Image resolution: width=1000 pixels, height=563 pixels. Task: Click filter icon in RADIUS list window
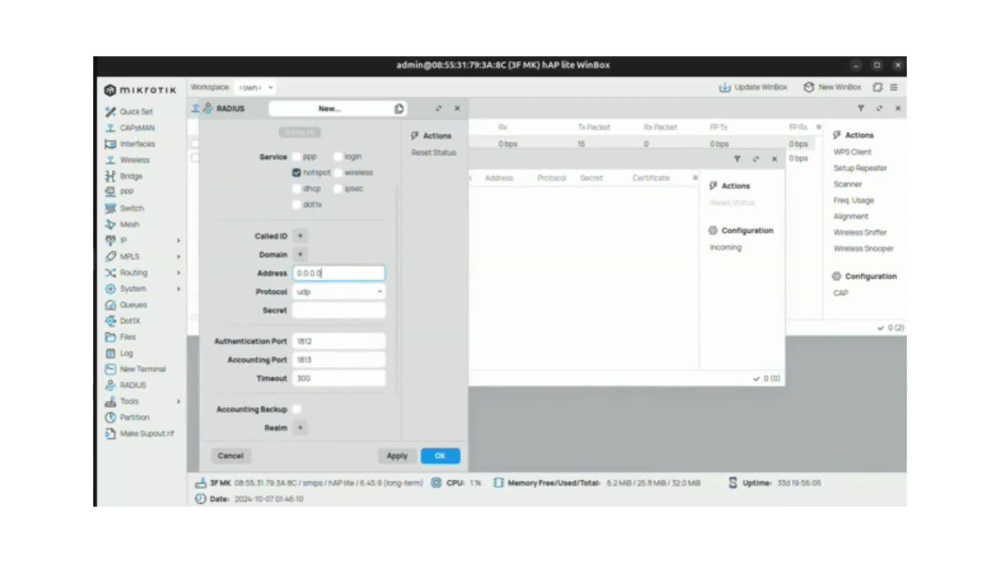coord(737,159)
